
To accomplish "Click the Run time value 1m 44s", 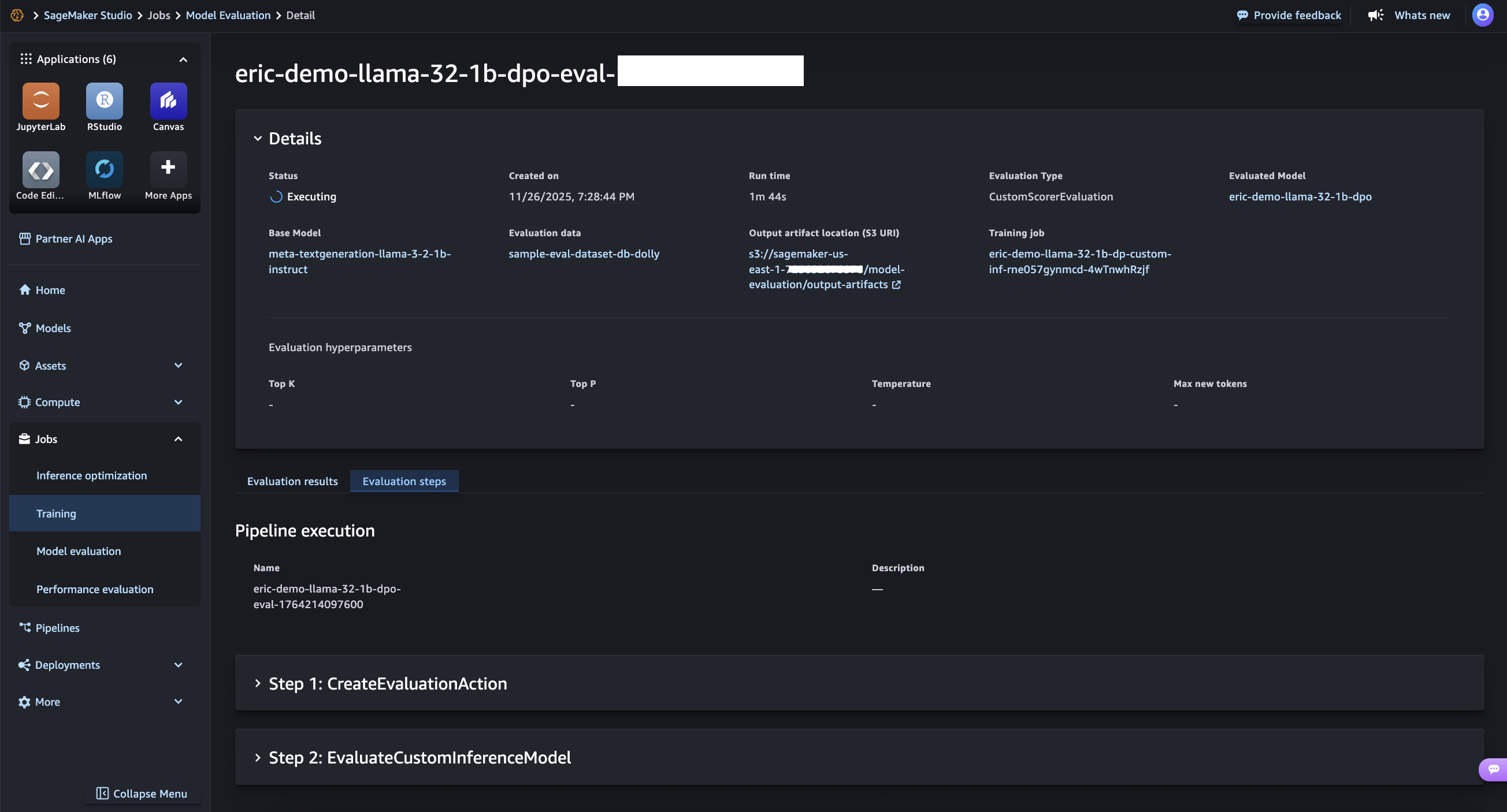I will point(767,197).
